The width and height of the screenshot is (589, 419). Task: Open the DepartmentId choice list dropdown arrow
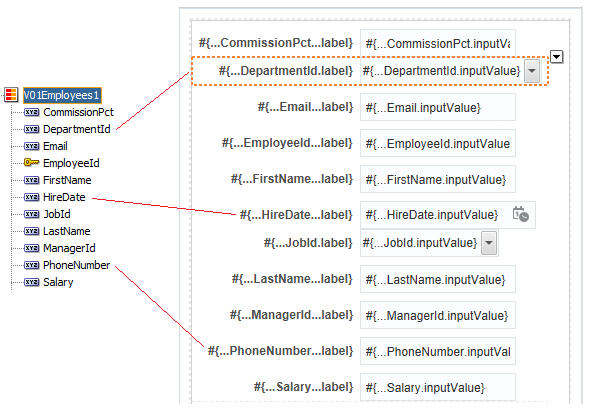tap(532, 71)
